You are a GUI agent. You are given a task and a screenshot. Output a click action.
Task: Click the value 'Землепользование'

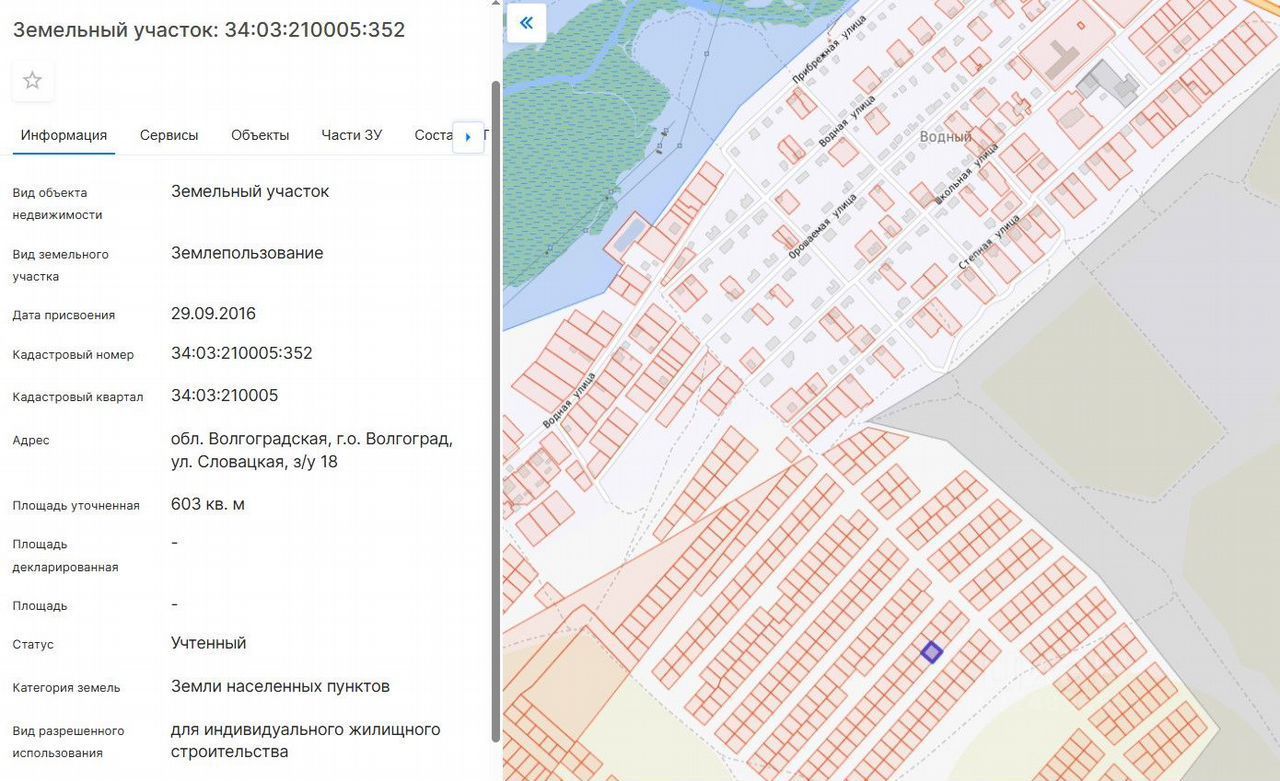pos(247,253)
